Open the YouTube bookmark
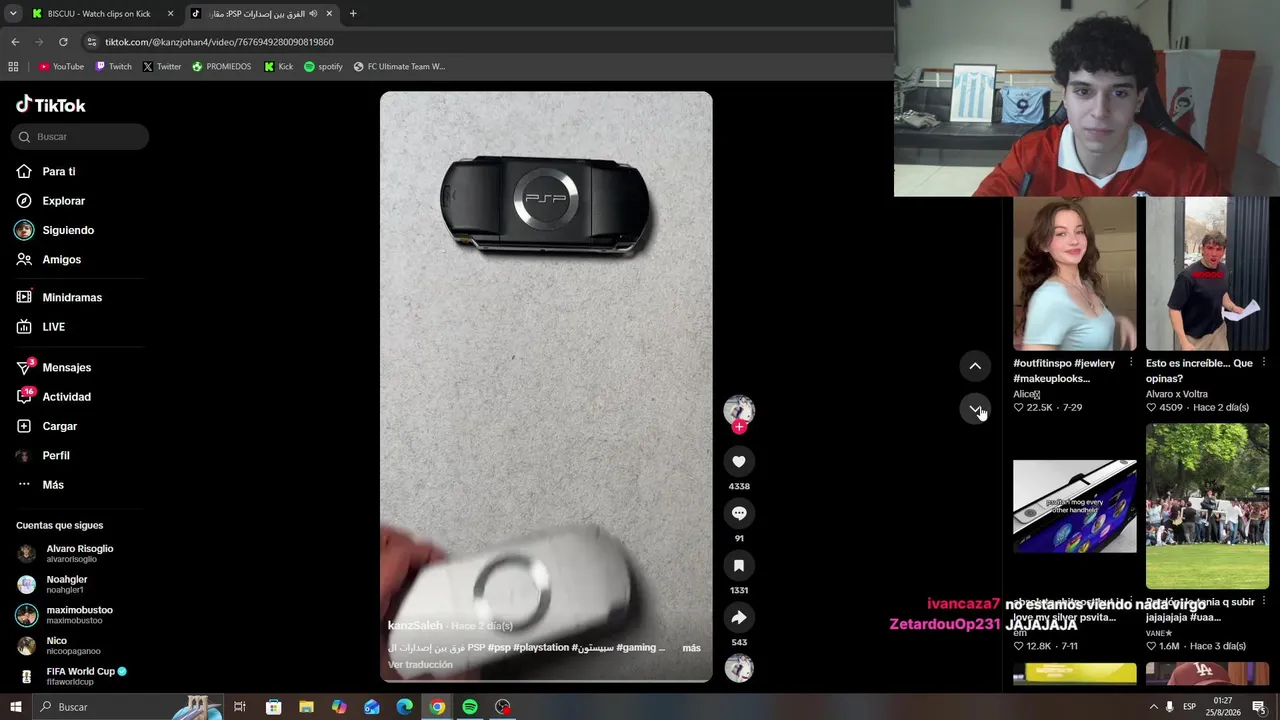1280x720 pixels. coord(61,67)
